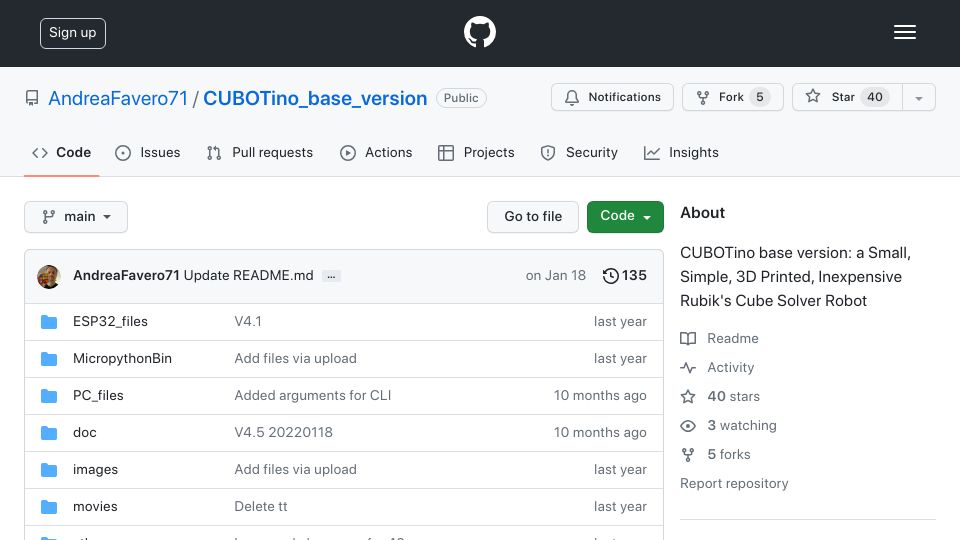
Task: Click 'Add files via upload' in MicropythonBin row
Action: point(296,359)
